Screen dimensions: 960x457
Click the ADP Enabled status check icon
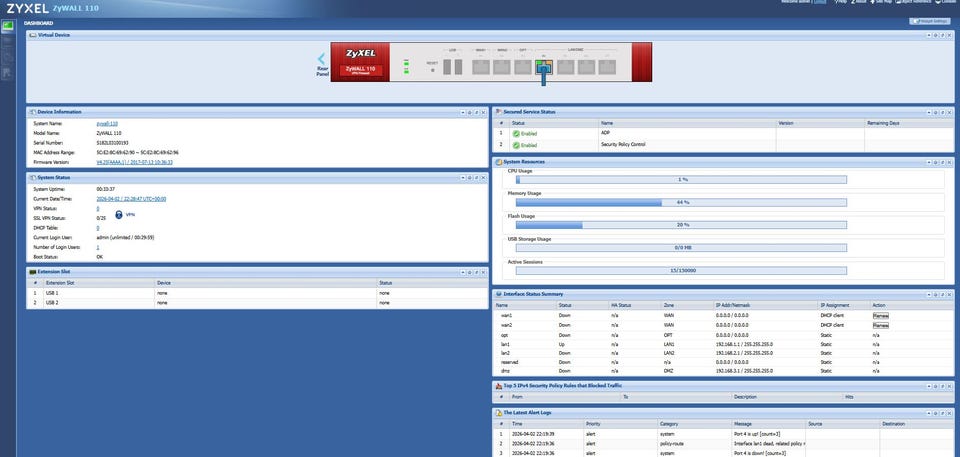click(516, 133)
